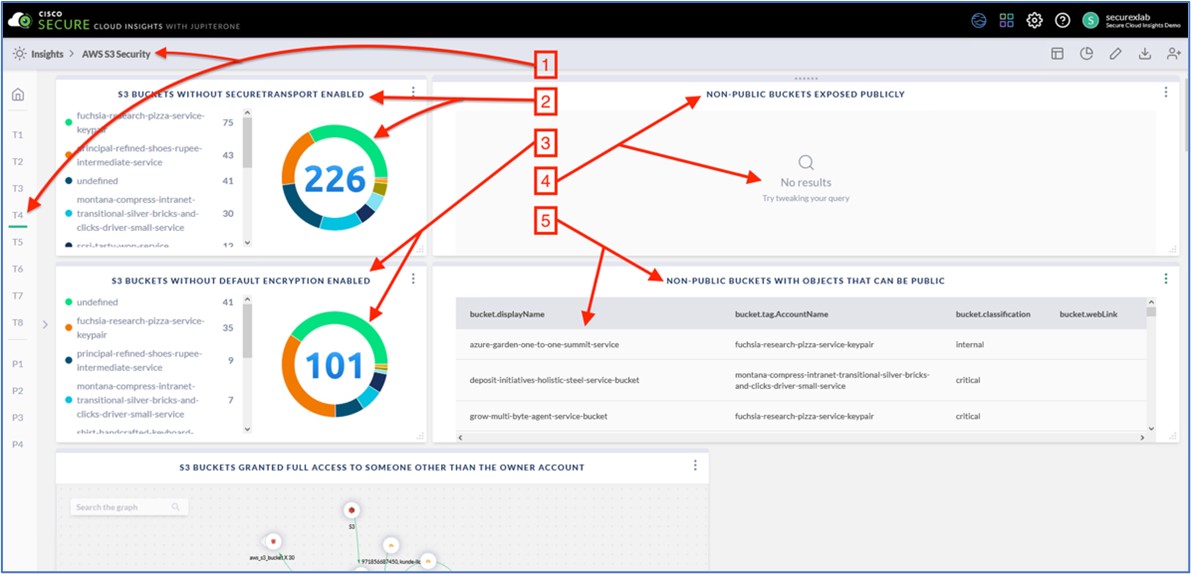Click the green segment of 101 donut
The height and width of the screenshot is (574, 1191).
click(343, 324)
